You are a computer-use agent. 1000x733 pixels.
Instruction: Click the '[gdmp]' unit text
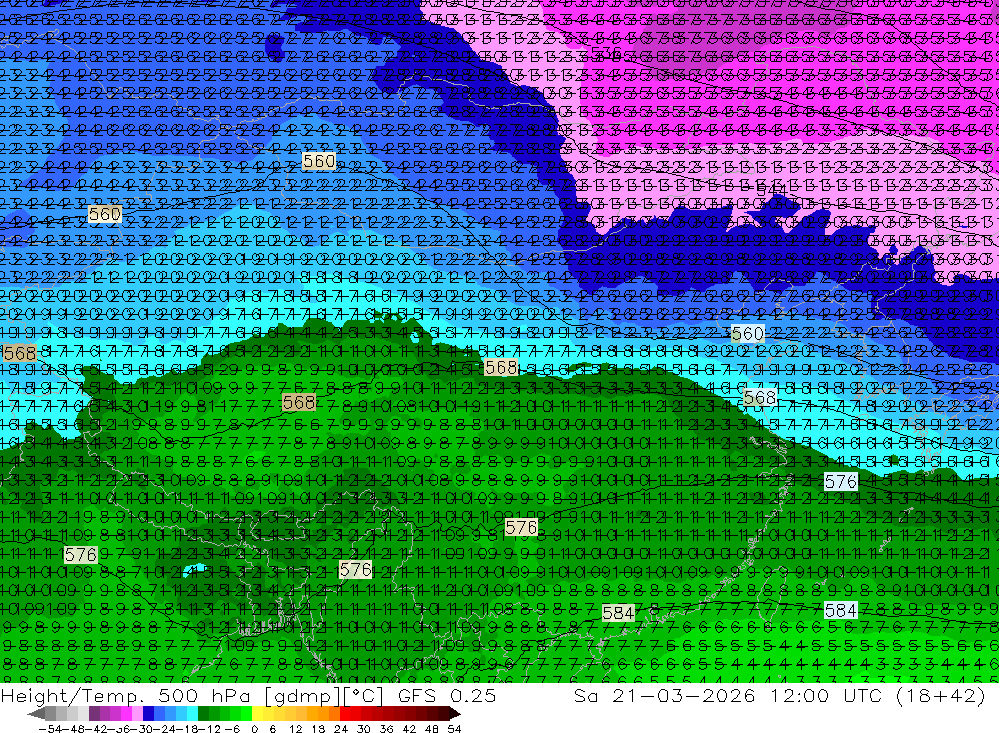(x=302, y=695)
